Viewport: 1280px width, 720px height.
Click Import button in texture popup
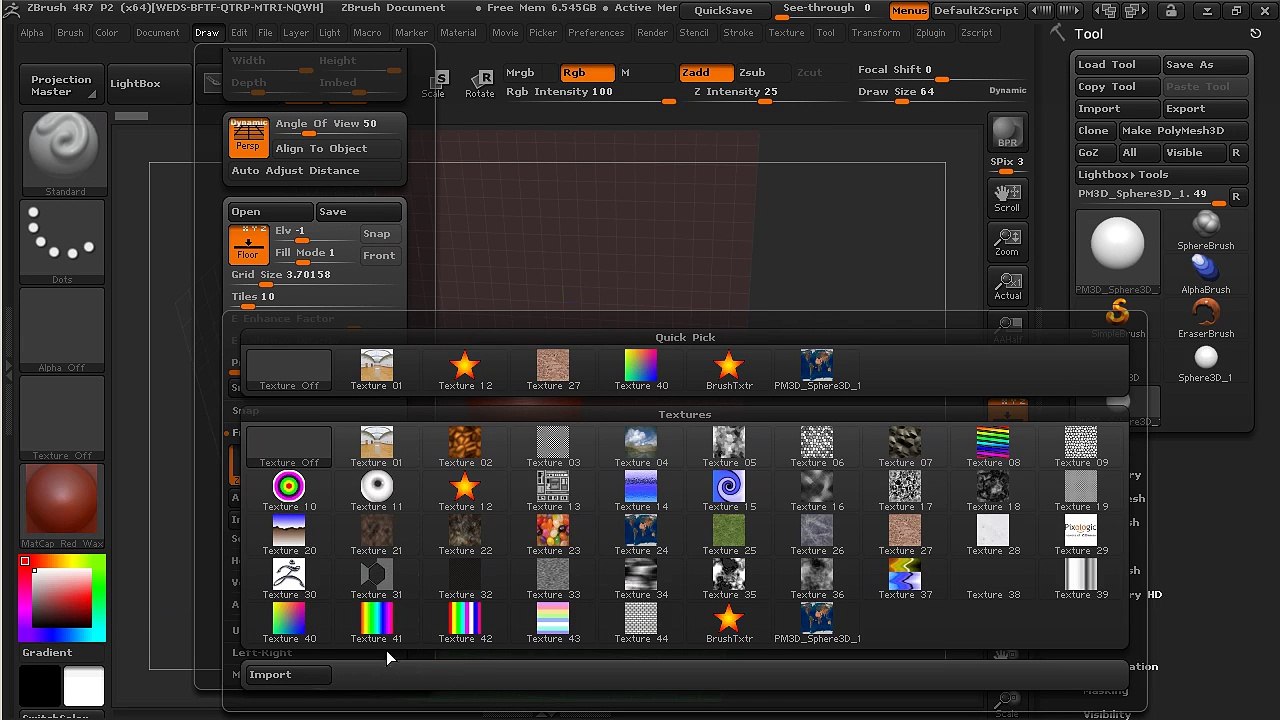pos(288,675)
